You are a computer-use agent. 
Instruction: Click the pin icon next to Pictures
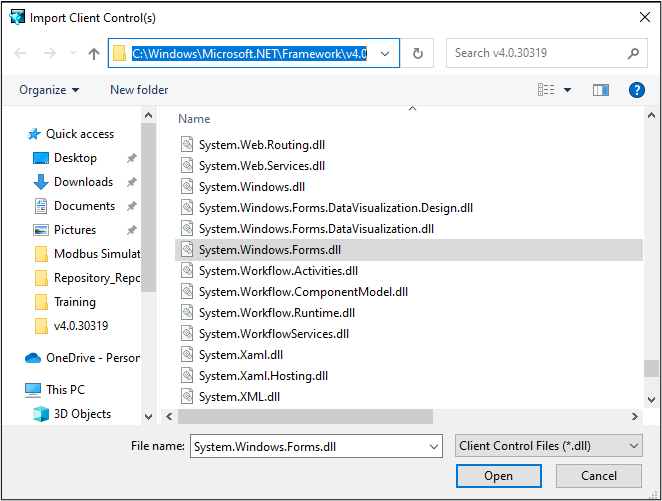[x=132, y=230]
